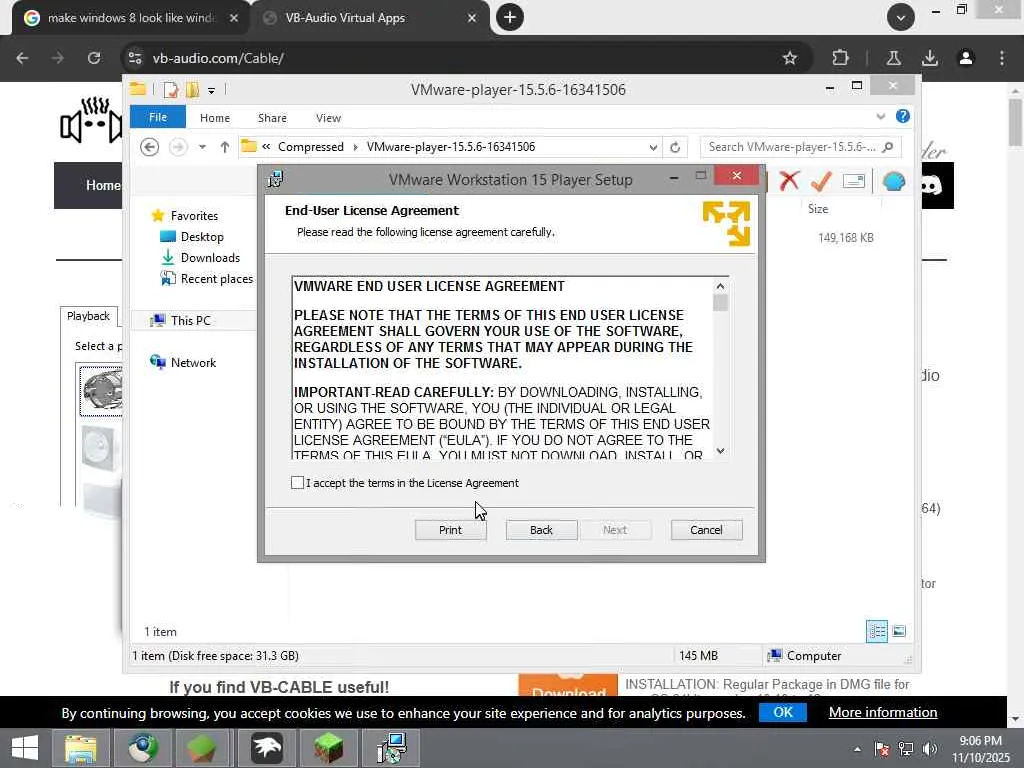Open the Windows Start button
Image resolution: width=1024 pixels, height=768 pixels.
tap(25, 748)
